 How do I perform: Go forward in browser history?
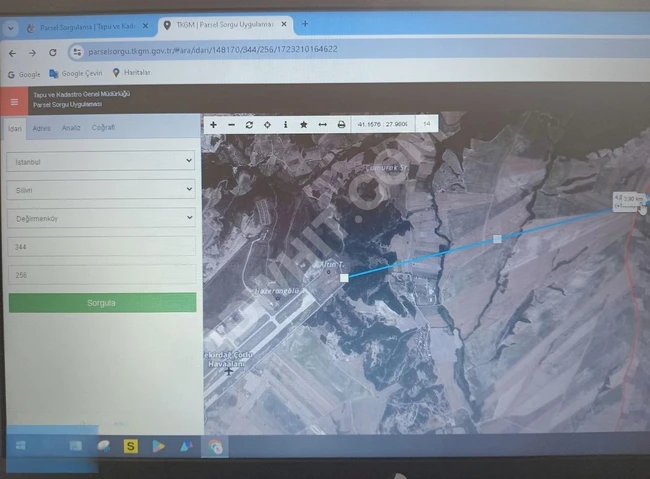click(x=32, y=53)
